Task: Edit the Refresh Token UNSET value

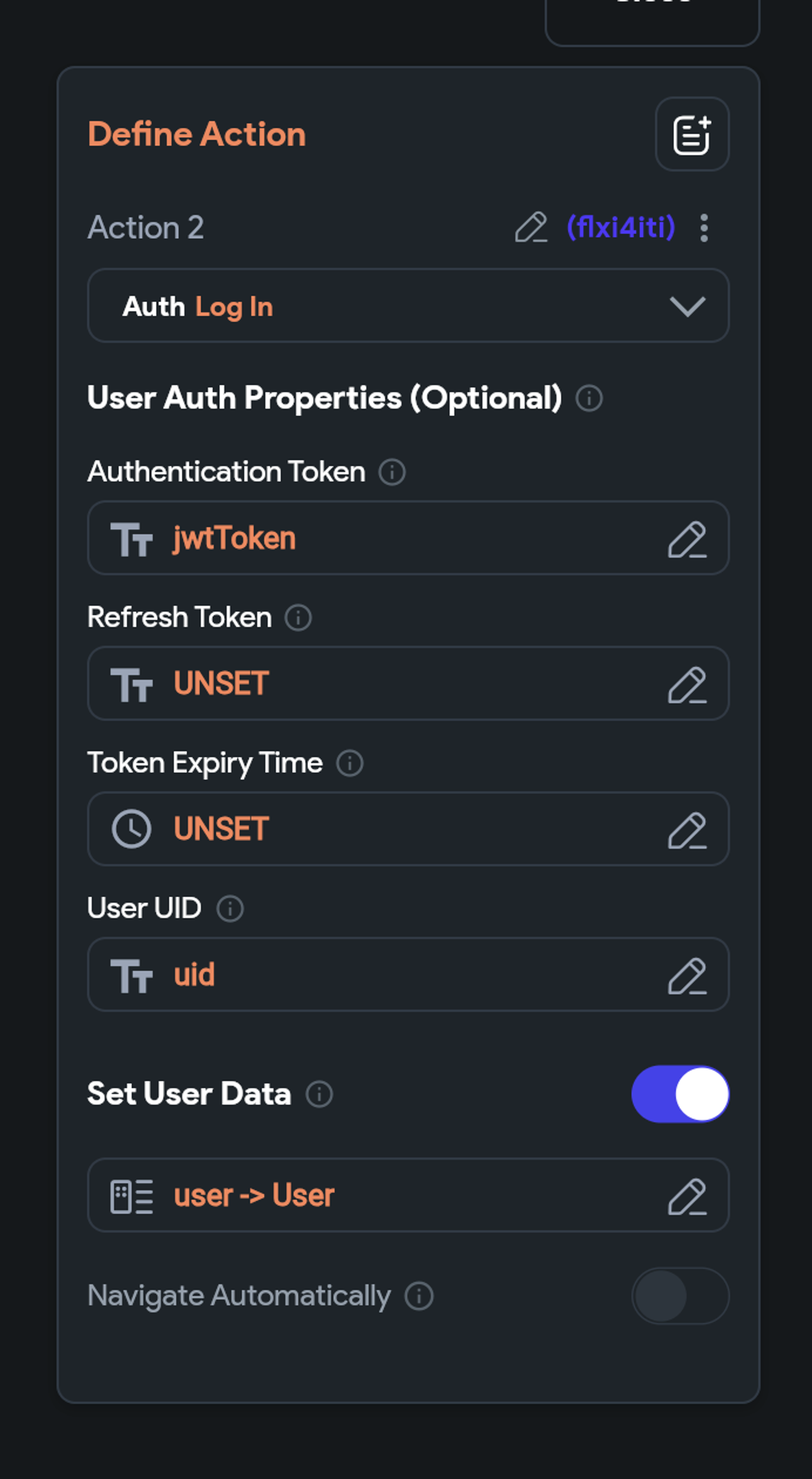Action: coord(687,684)
